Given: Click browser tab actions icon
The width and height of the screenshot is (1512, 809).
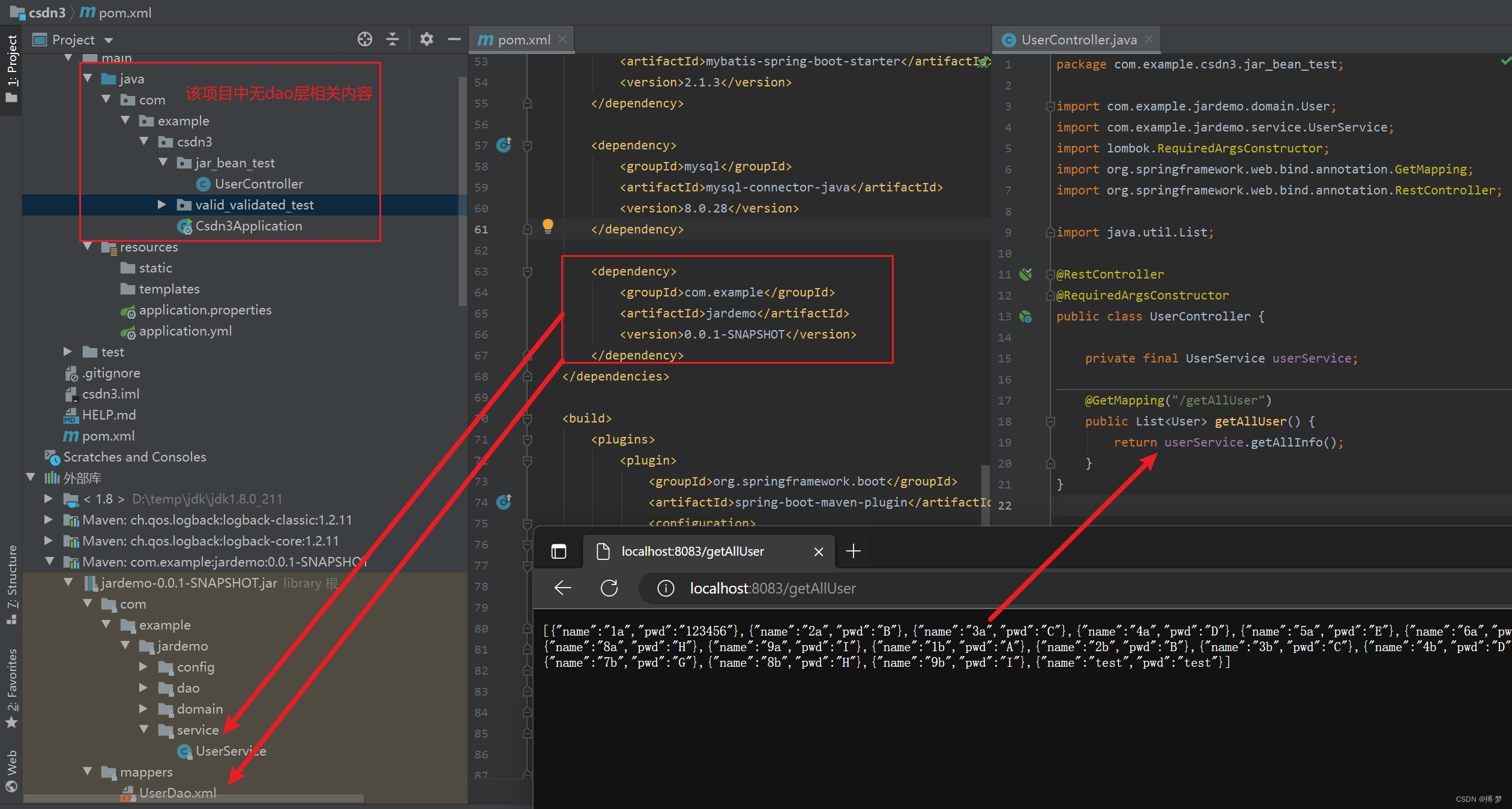Looking at the screenshot, I should click(x=558, y=551).
